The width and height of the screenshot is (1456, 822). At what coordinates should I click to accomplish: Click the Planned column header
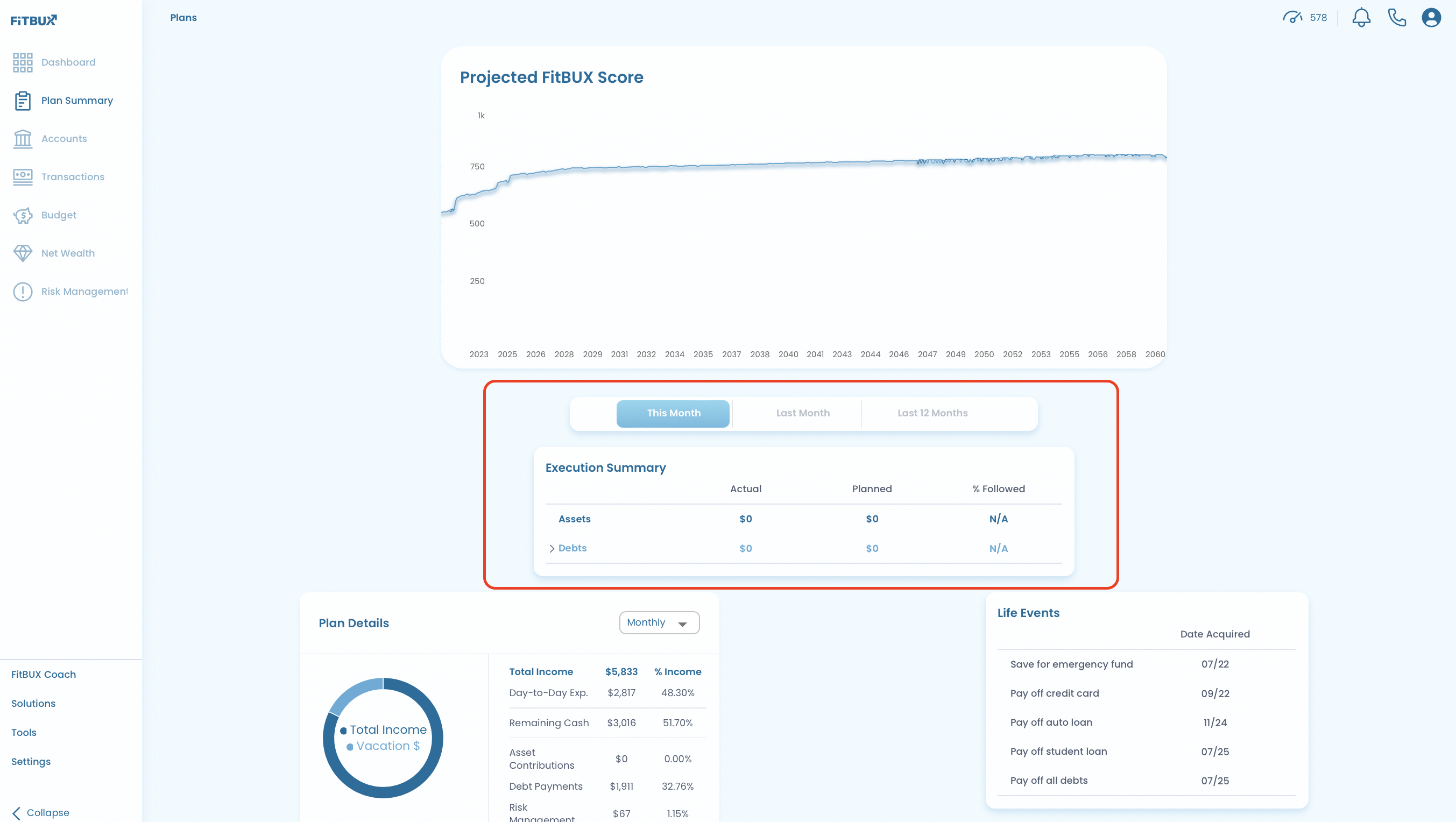tap(872, 489)
